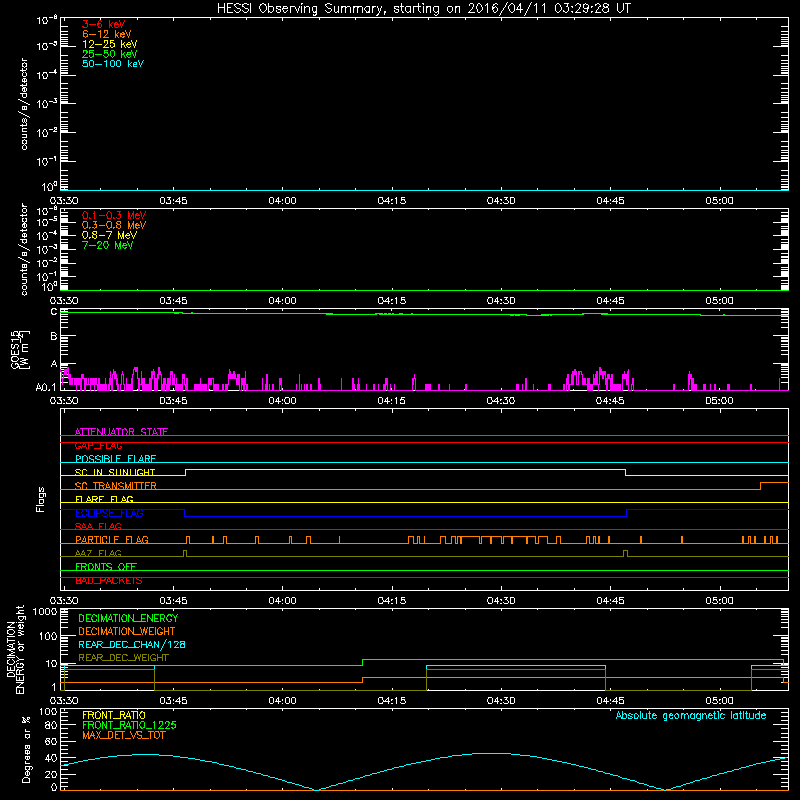Viewport: 800px width, 800px height.
Task: Select the PARTICLE_FLAG label
Action: pyautogui.click(x=112, y=539)
